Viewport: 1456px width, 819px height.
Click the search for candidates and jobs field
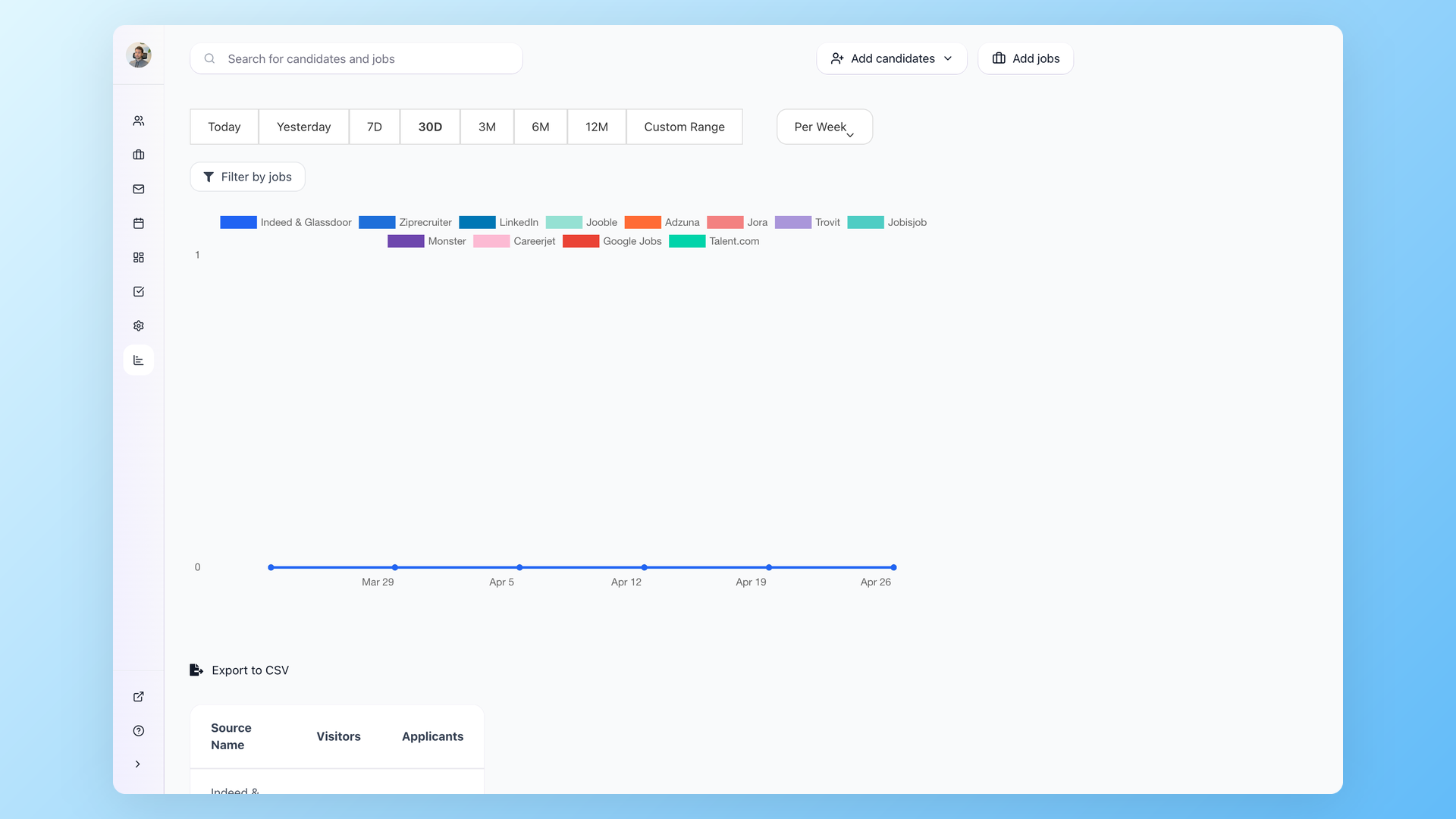pos(356,58)
